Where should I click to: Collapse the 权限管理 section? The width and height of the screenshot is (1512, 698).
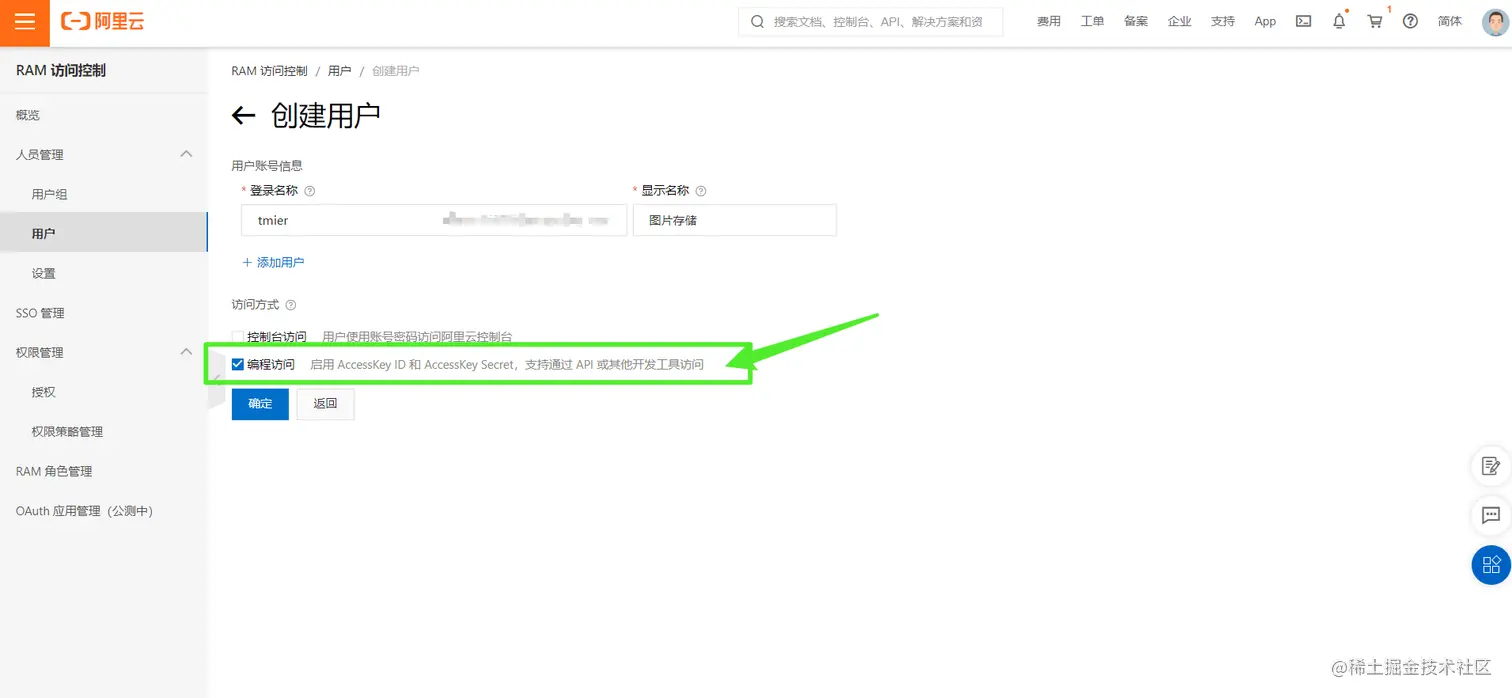pyautogui.click(x=185, y=352)
